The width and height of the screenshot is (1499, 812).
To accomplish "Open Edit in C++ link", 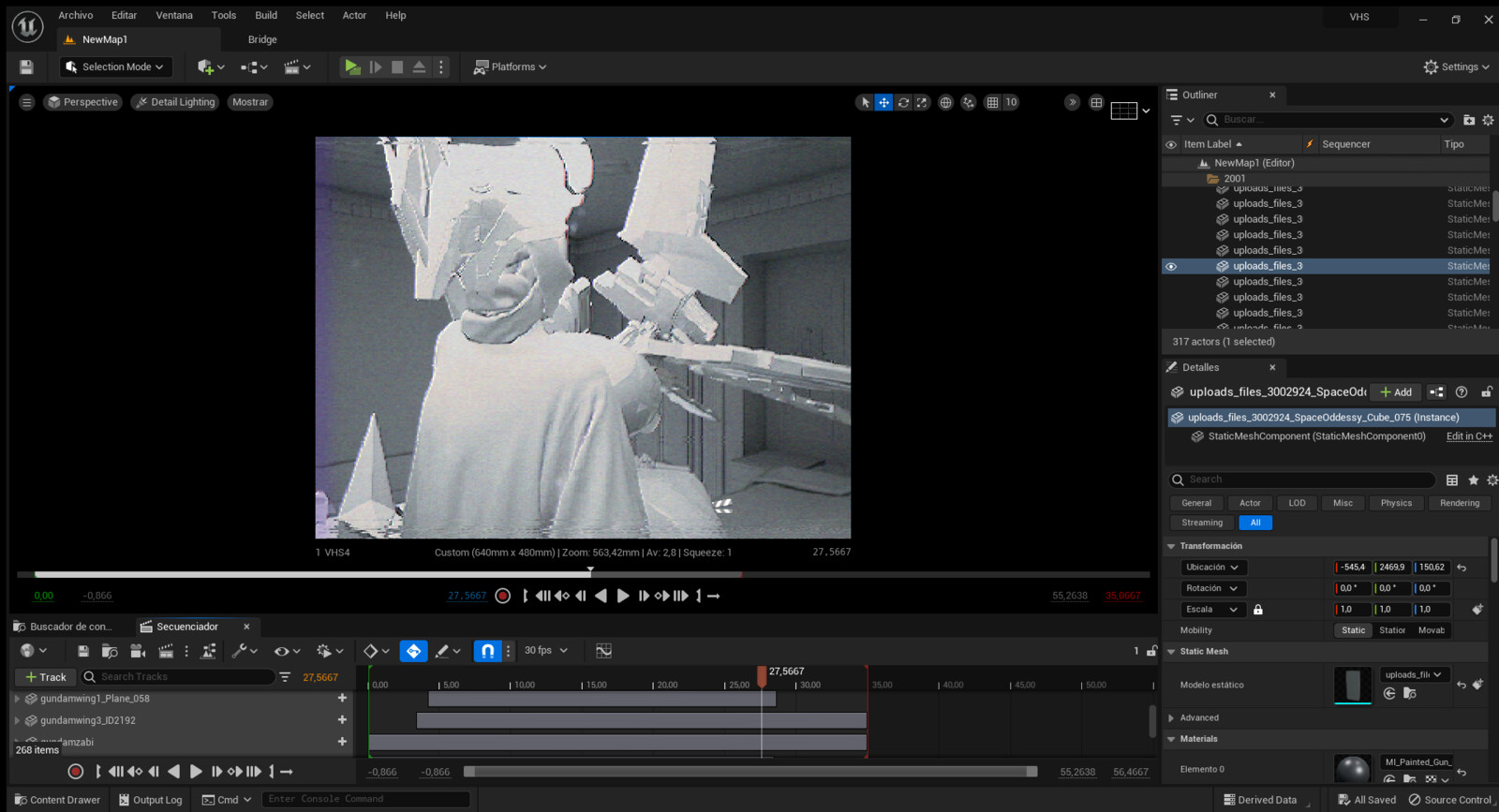I will (x=1469, y=436).
